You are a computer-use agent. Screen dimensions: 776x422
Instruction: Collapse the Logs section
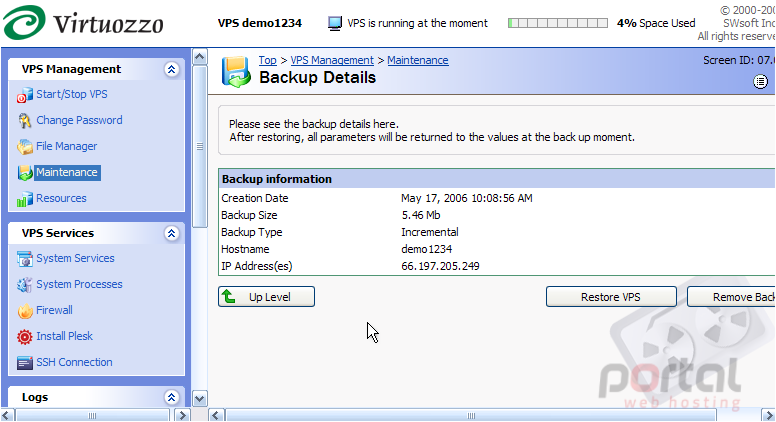(171, 397)
